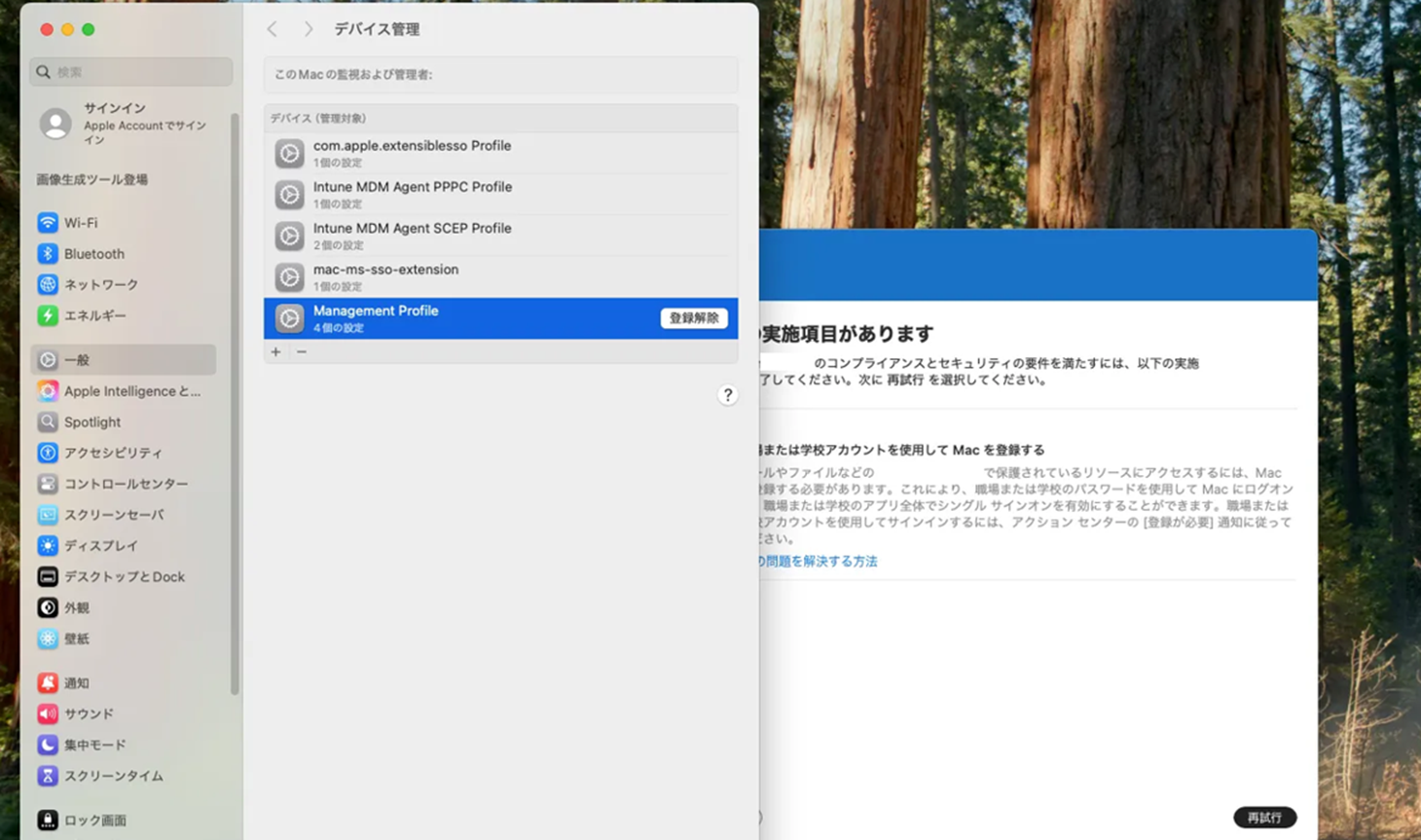This screenshot has height=840, width=1421.
Task: Select the サウンド sidebar item
Action: point(123,714)
